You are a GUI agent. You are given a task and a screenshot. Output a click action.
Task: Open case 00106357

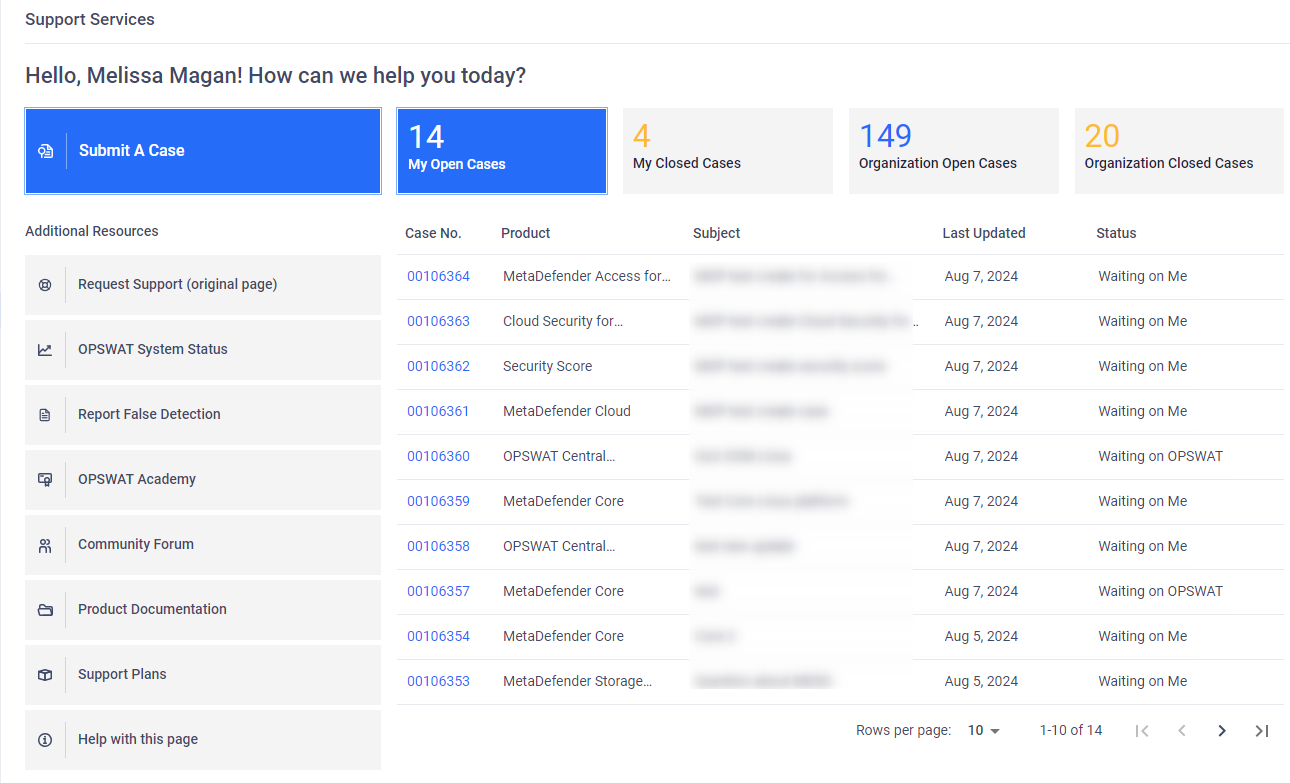point(438,592)
